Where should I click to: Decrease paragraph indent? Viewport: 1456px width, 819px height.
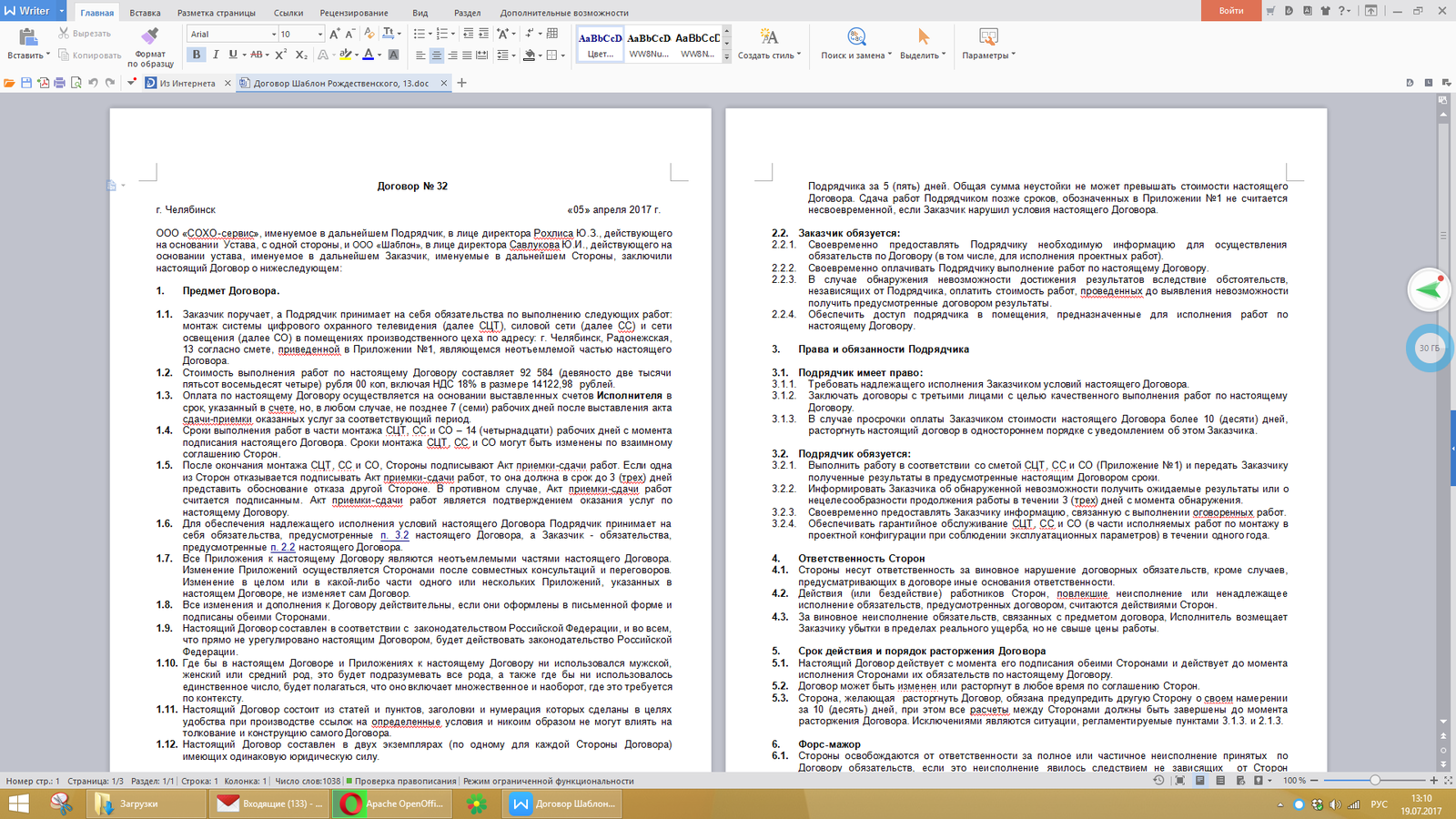point(468,34)
